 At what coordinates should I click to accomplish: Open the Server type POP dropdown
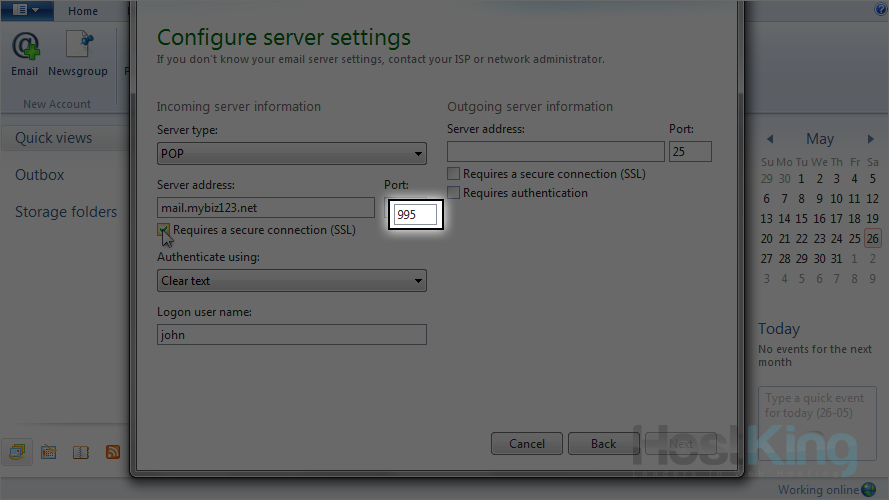point(291,154)
